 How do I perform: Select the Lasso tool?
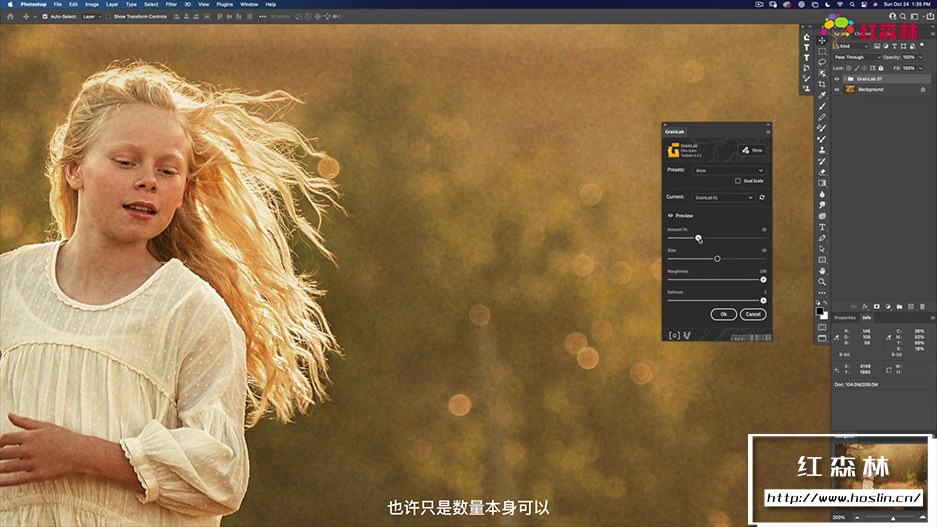pyautogui.click(x=822, y=62)
